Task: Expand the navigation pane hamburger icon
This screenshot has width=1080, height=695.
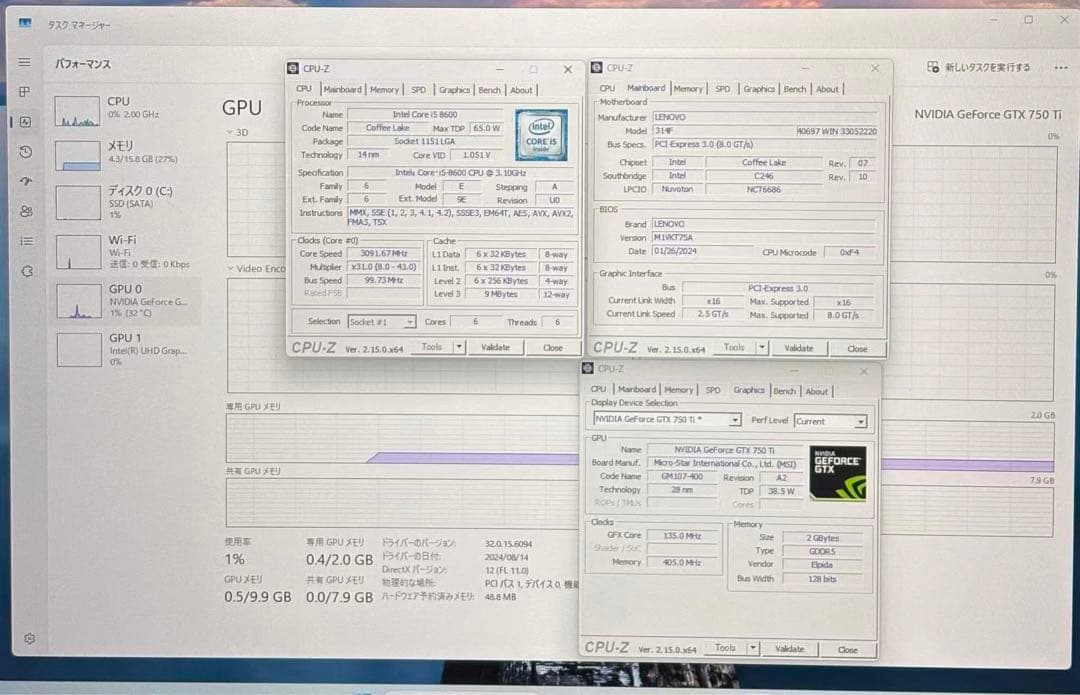Action: (25, 63)
